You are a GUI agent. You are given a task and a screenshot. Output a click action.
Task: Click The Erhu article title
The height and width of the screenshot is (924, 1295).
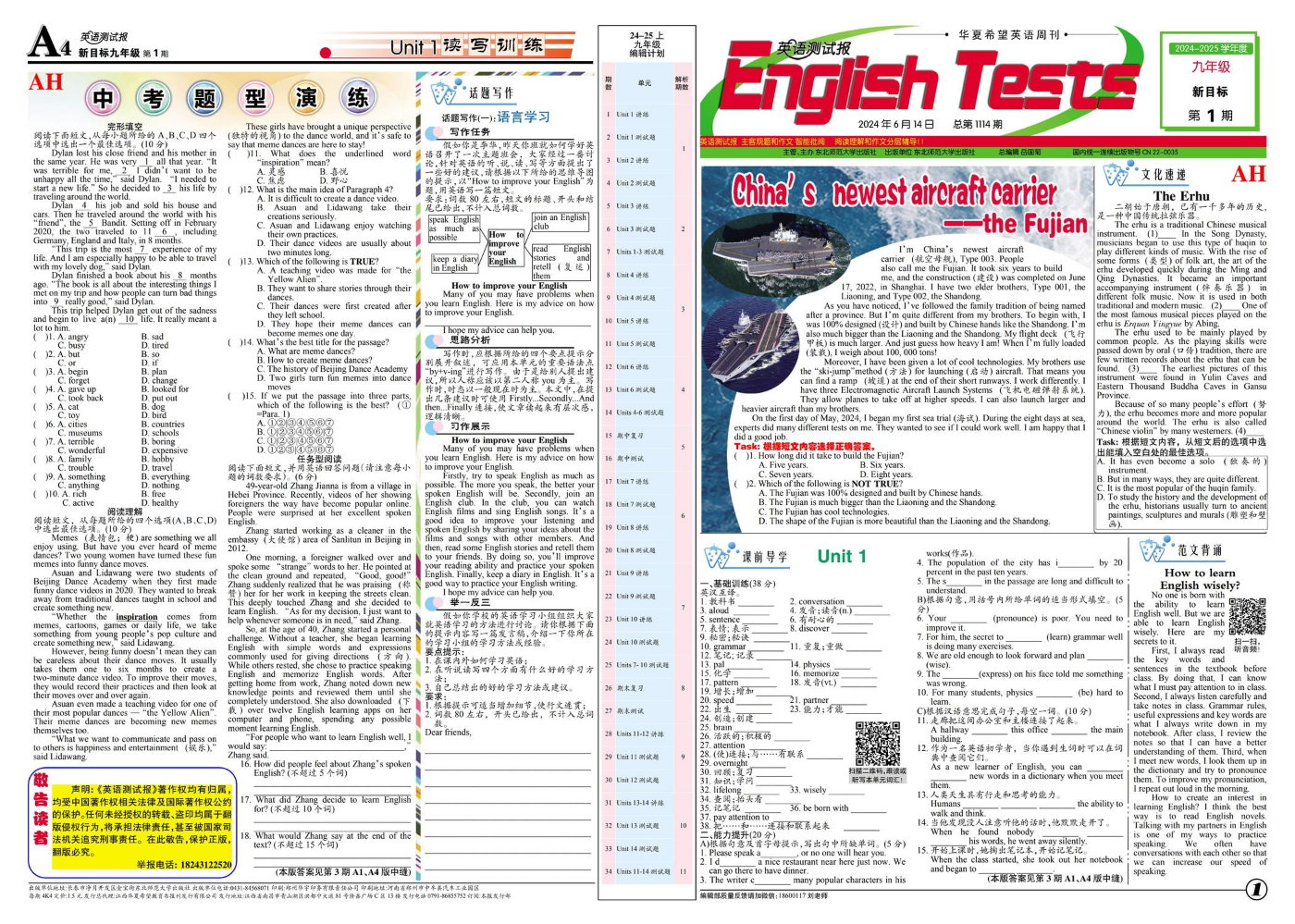(1181, 196)
